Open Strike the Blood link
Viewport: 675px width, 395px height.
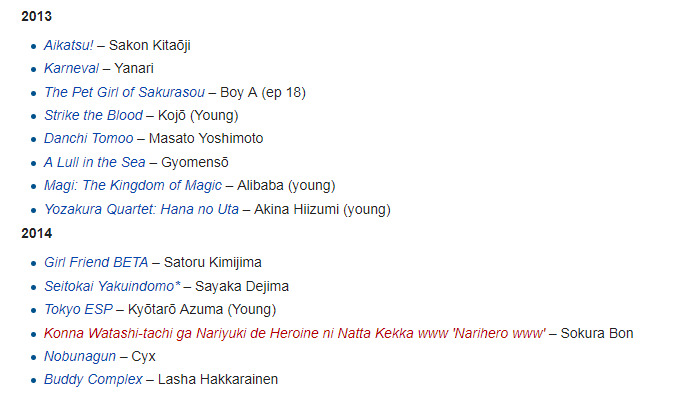[93, 115]
